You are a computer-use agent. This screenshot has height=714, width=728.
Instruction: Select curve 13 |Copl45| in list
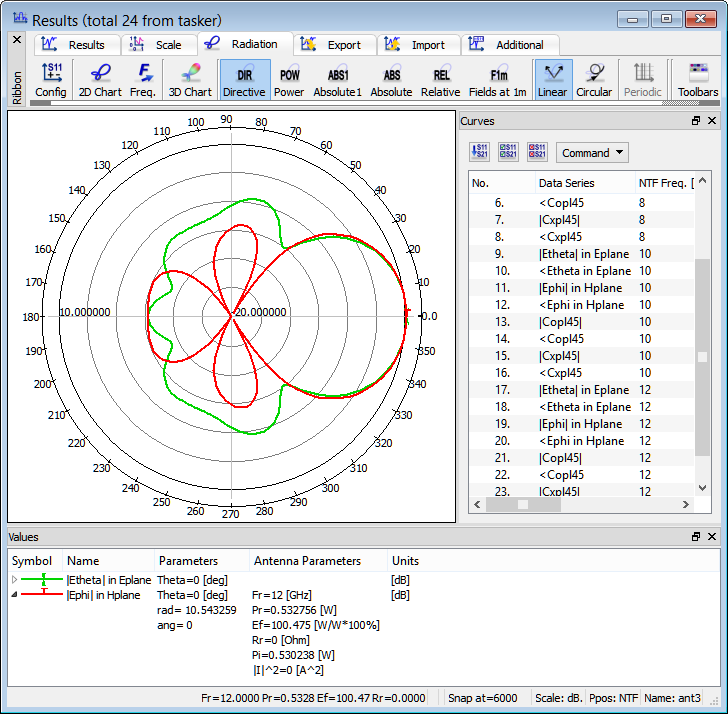click(x=560, y=322)
